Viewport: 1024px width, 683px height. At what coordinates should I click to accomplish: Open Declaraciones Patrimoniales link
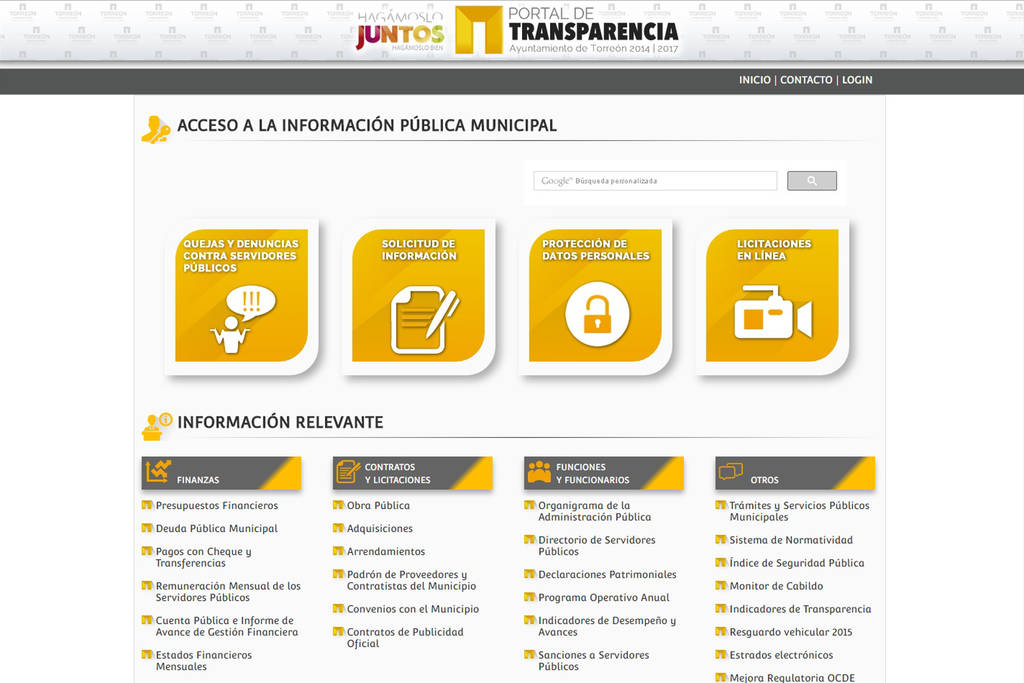tap(607, 575)
